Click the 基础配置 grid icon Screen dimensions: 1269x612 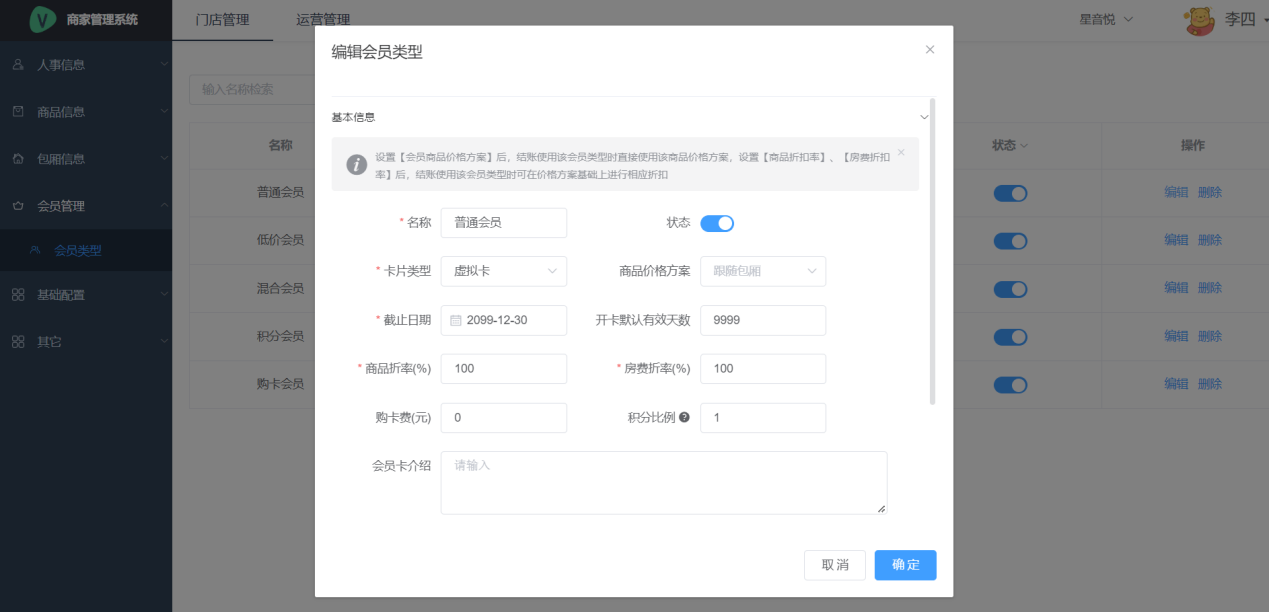click(x=18, y=295)
